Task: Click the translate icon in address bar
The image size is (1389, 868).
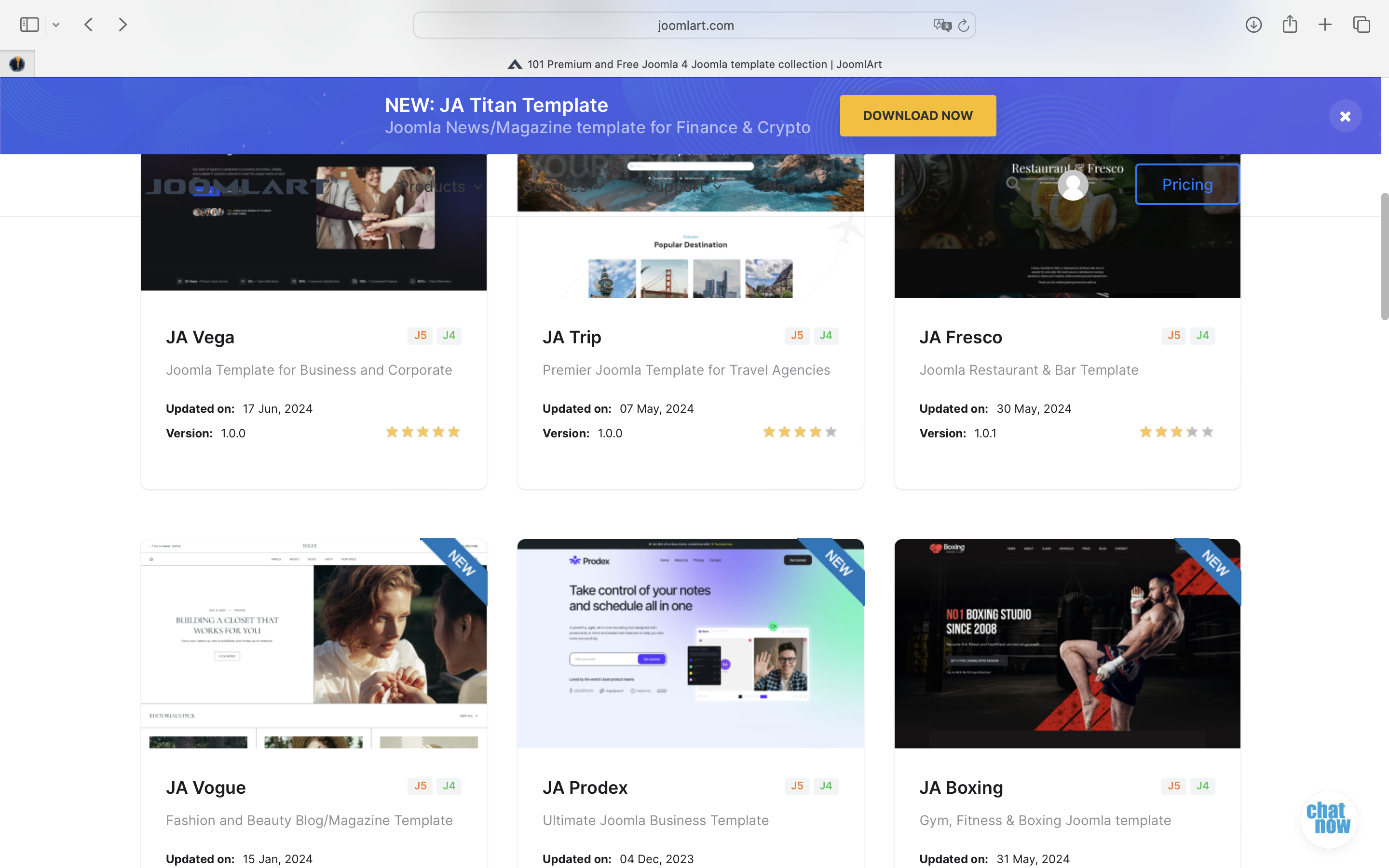Action: point(942,25)
